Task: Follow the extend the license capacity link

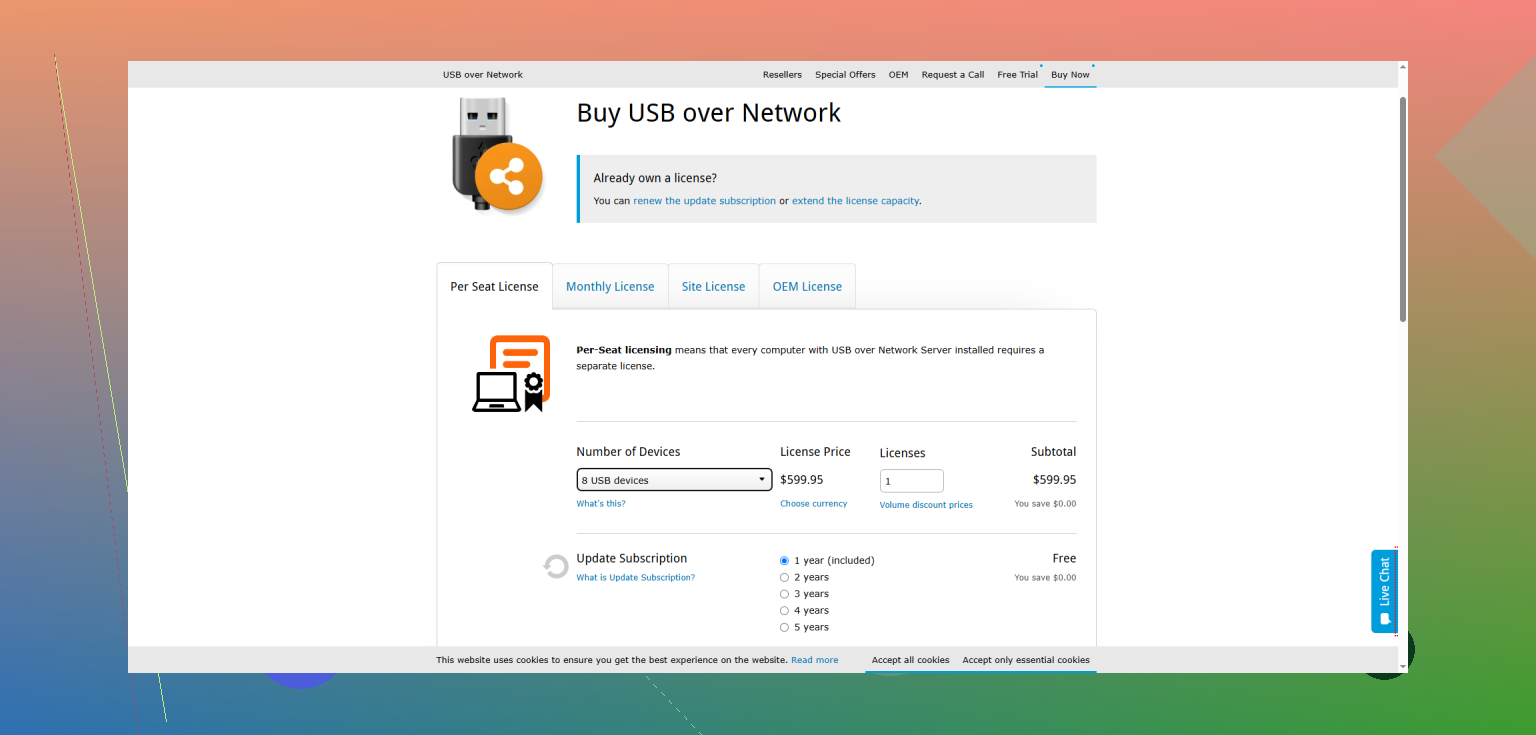Action: pyautogui.click(x=855, y=201)
